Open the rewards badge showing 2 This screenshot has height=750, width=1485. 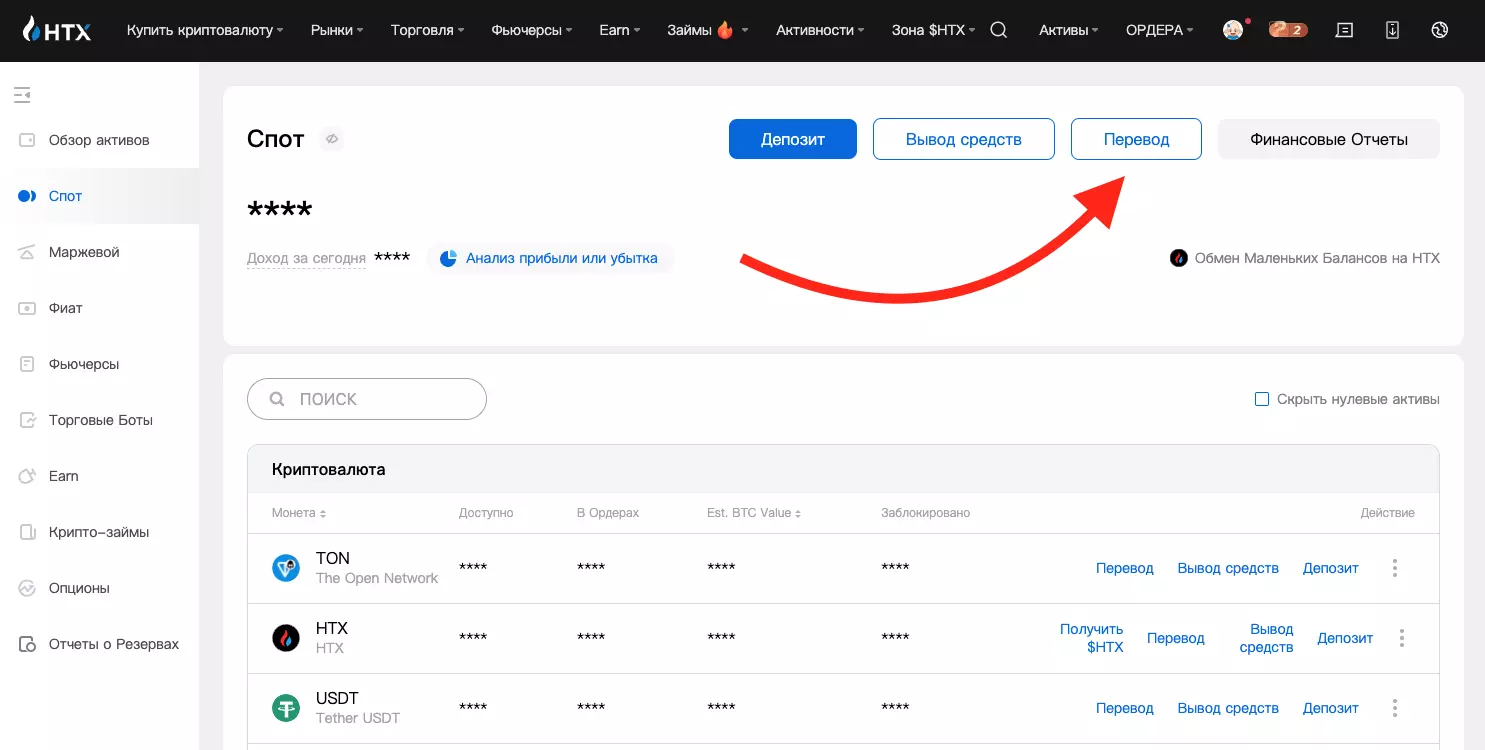[x=1288, y=30]
